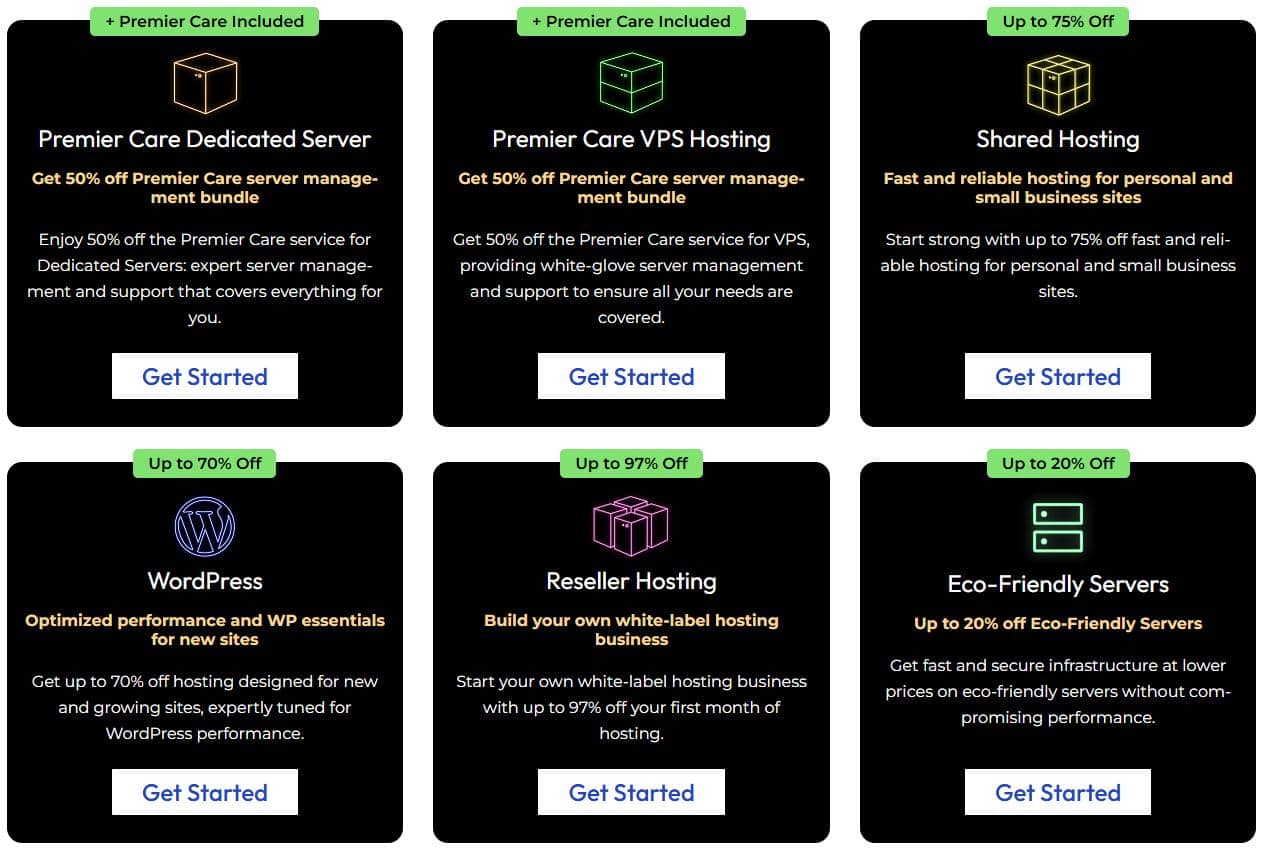
Task: Open the Reseller Hosting heading
Action: pos(631,581)
